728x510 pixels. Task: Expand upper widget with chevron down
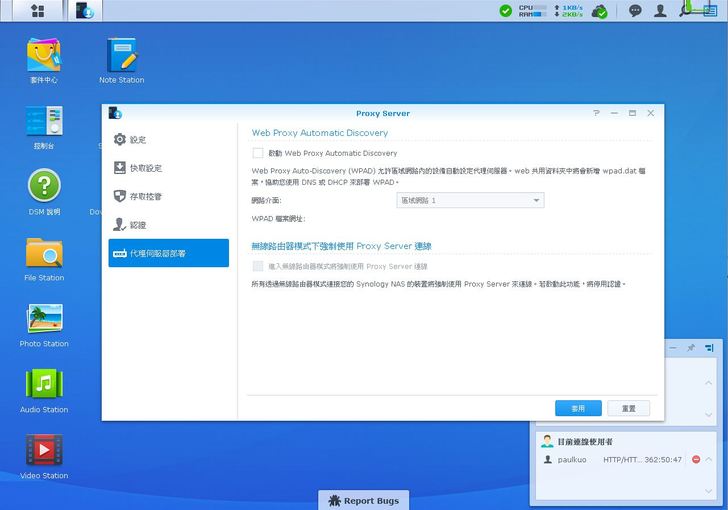click(708, 414)
